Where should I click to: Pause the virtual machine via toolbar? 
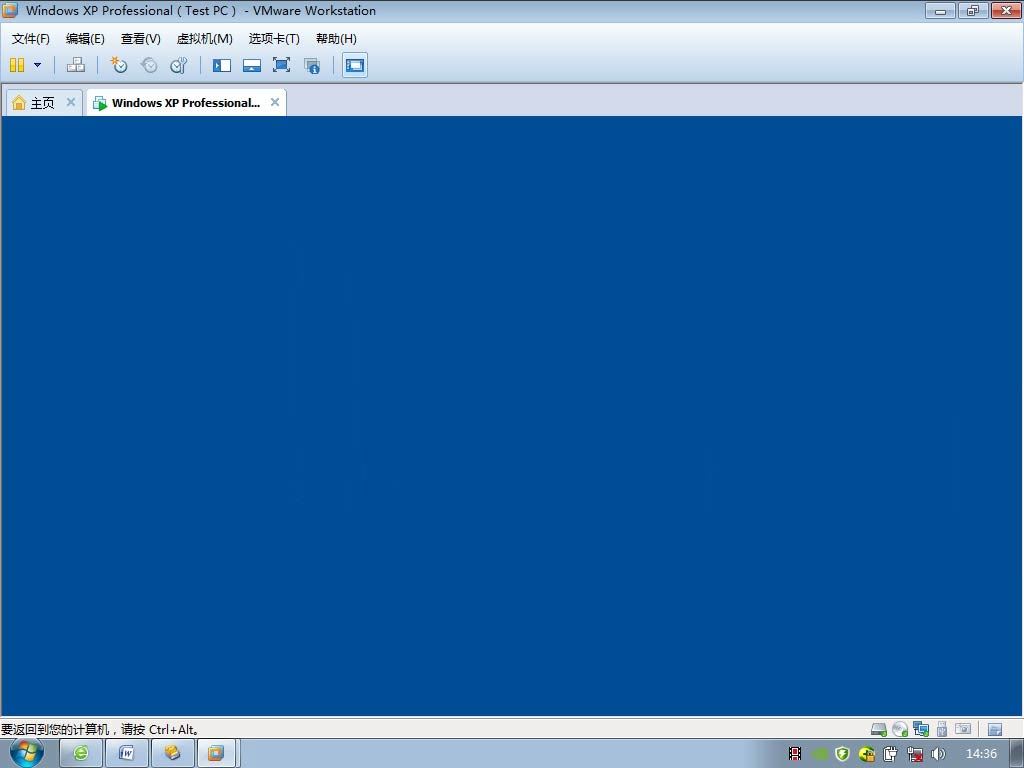(x=17, y=65)
